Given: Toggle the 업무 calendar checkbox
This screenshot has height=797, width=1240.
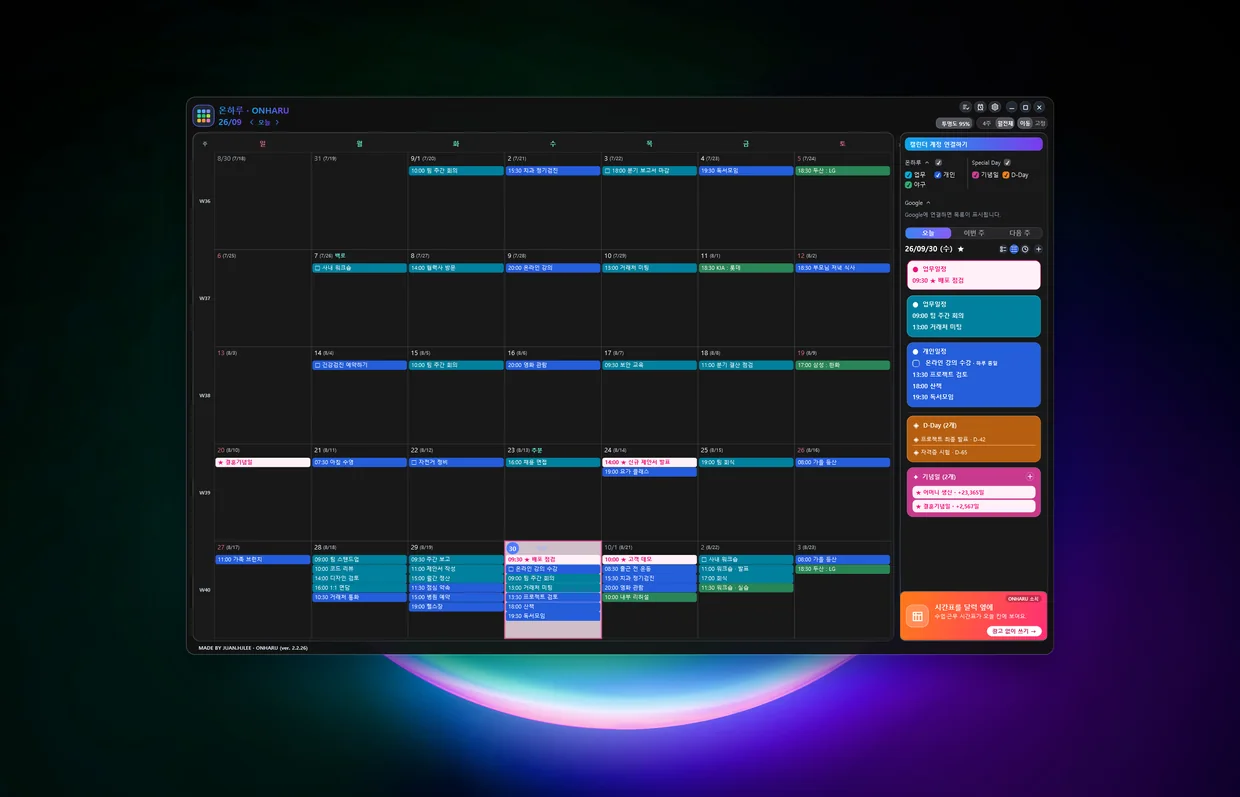Looking at the screenshot, I should 908,175.
